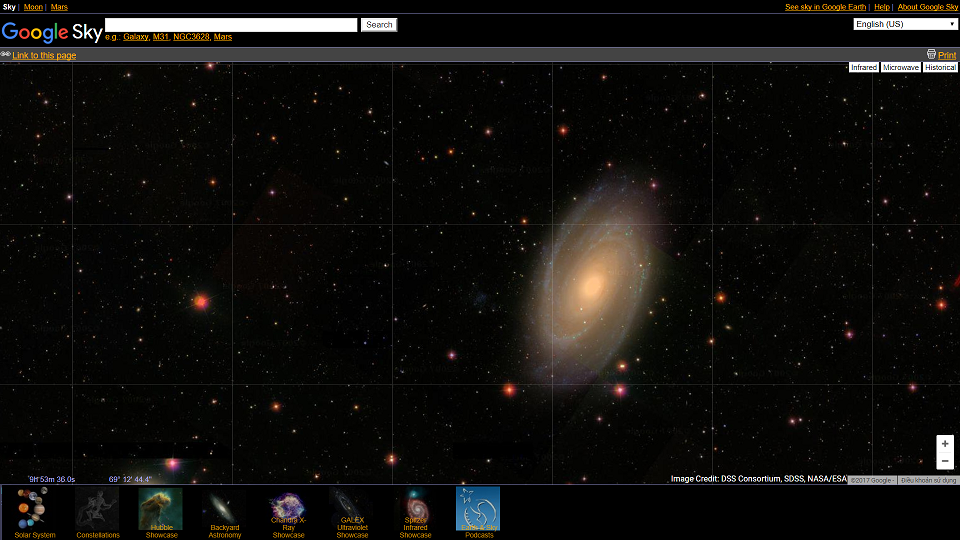Open the Backyard Astronomy icon
Image resolution: width=960 pixels, height=540 pixels.
pyautogui.click(x=224, y=509)
